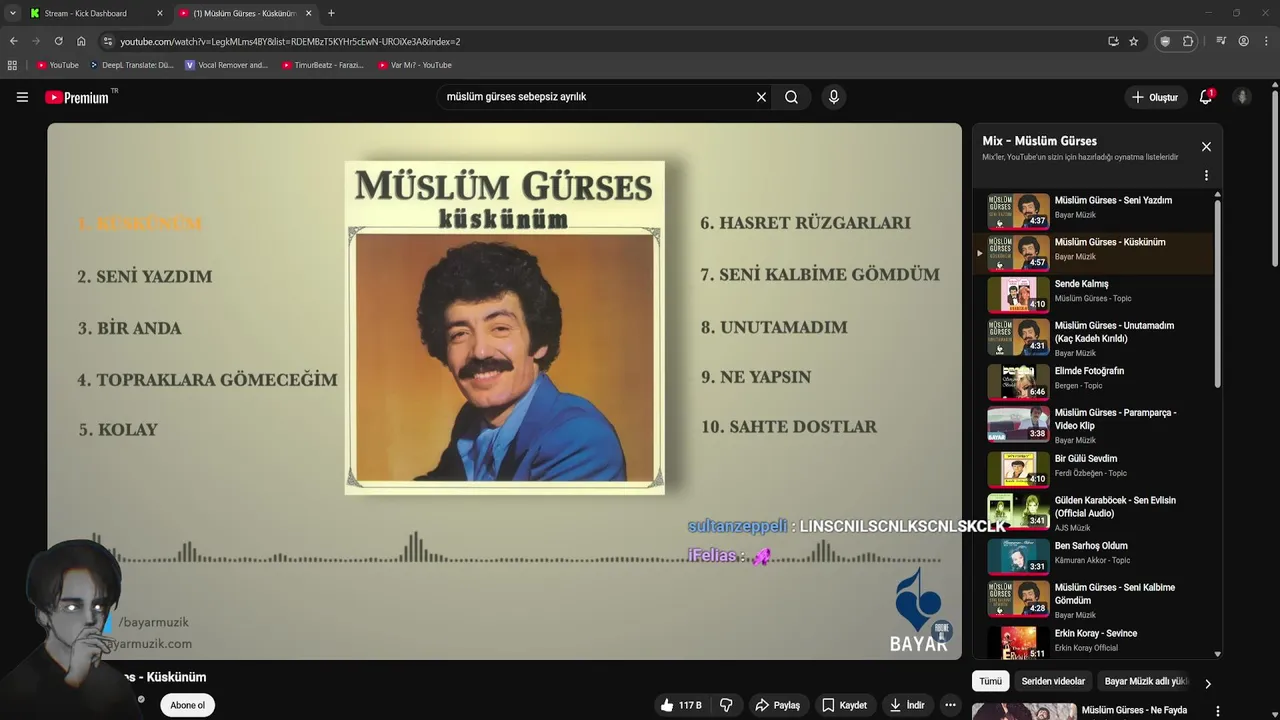Open the browser home page
The height and width of the screenshot is (720, 1280).
point(81,41)
